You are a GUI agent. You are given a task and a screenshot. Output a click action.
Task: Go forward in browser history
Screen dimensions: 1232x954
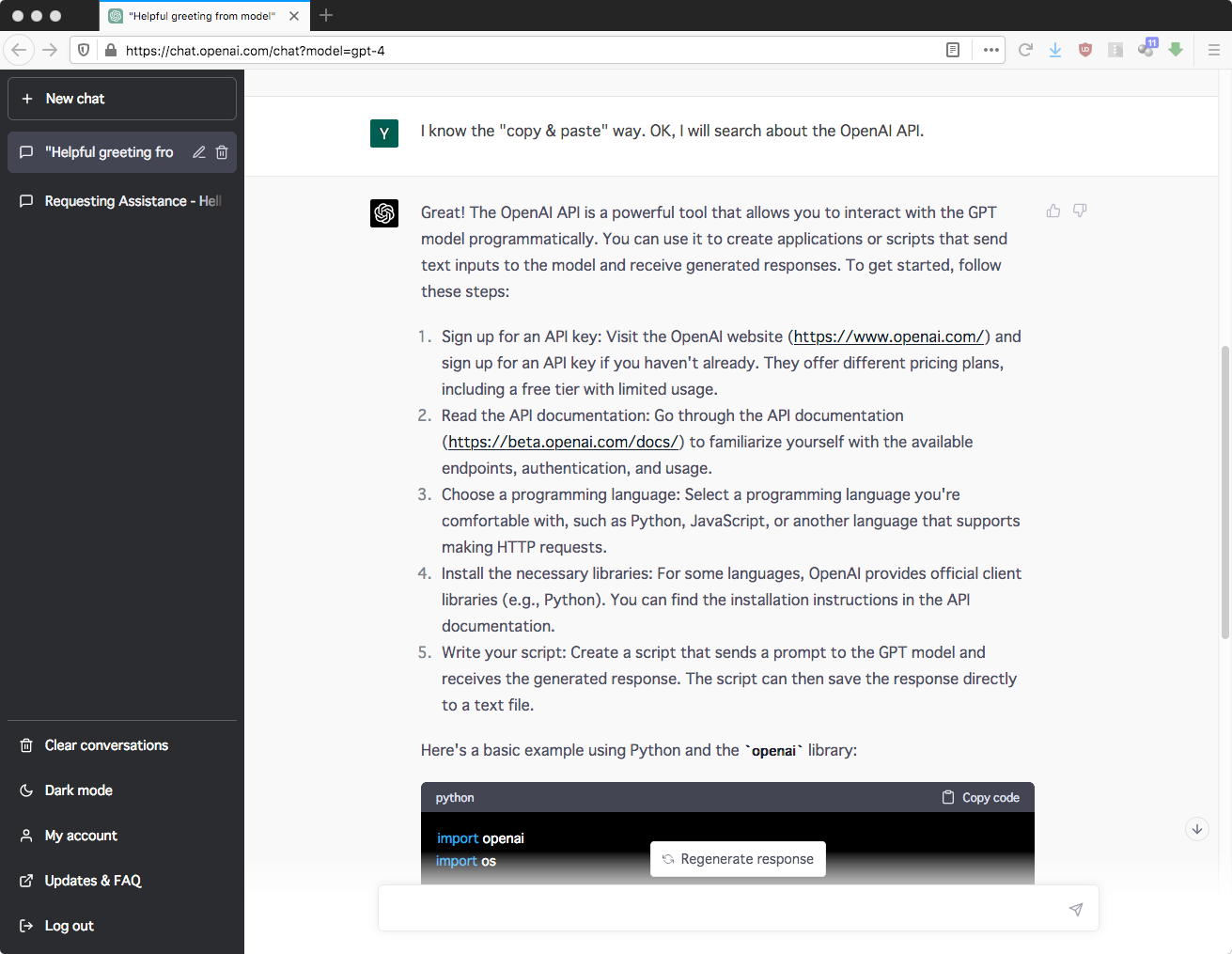click(x=50, y=50)
